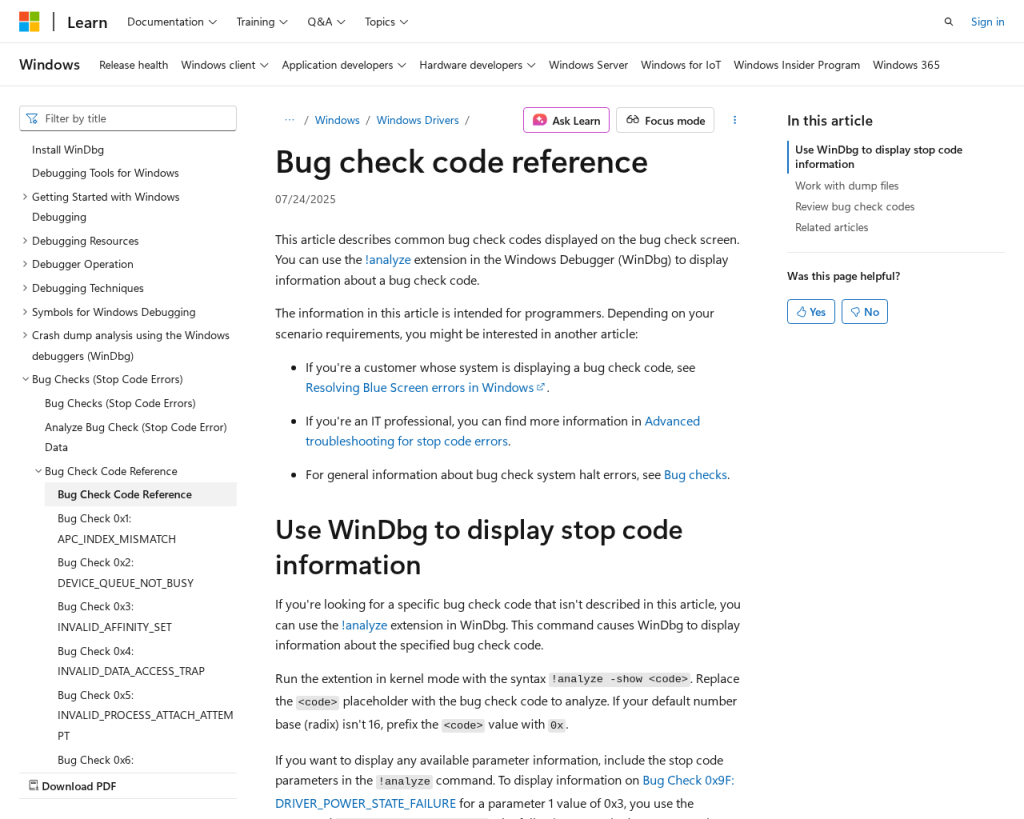Open the search magnifier icon
Viewport: 1024px width, 819px height.
[x=948, y=22]
